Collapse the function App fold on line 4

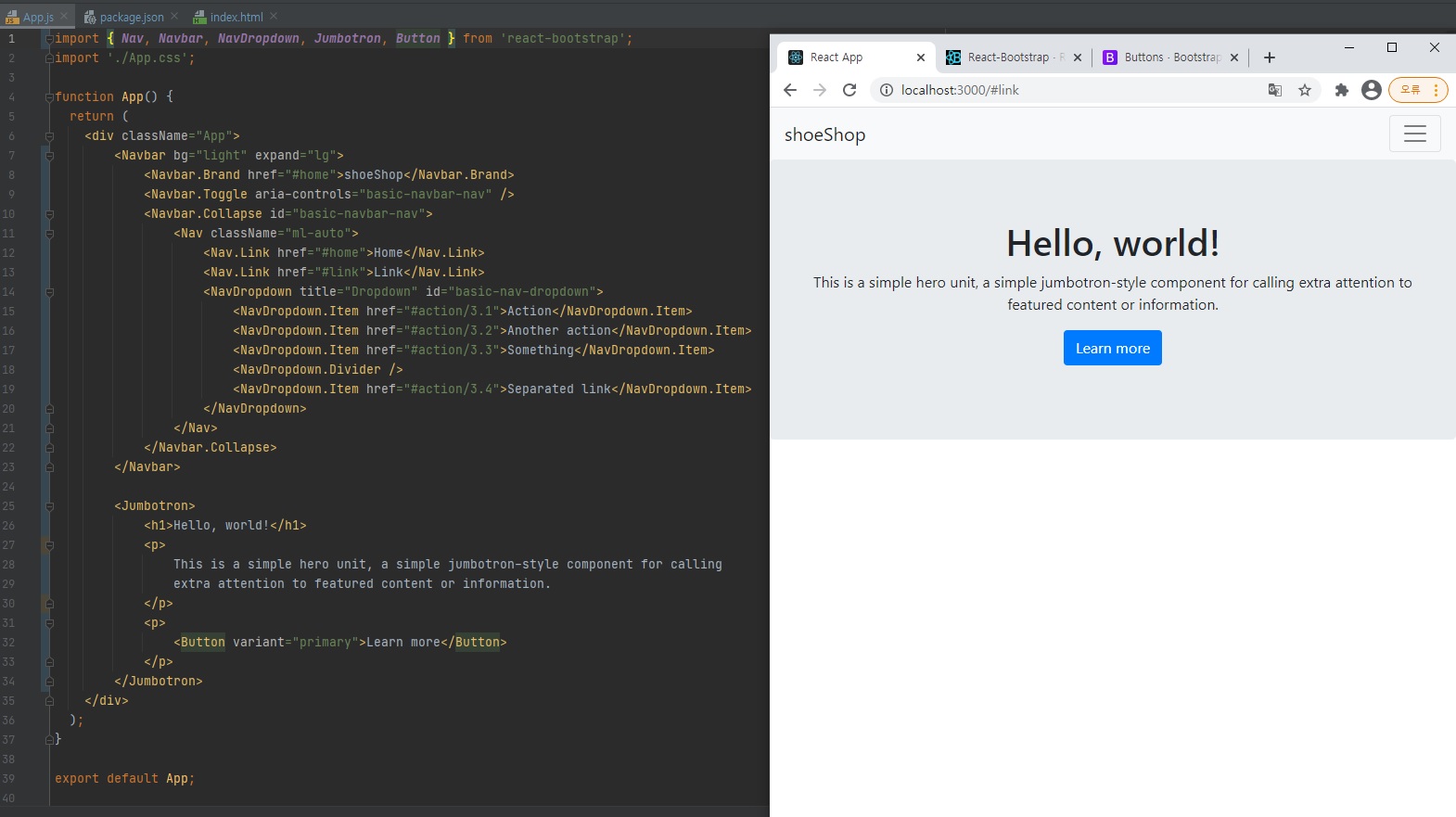[x=49, y=96]
